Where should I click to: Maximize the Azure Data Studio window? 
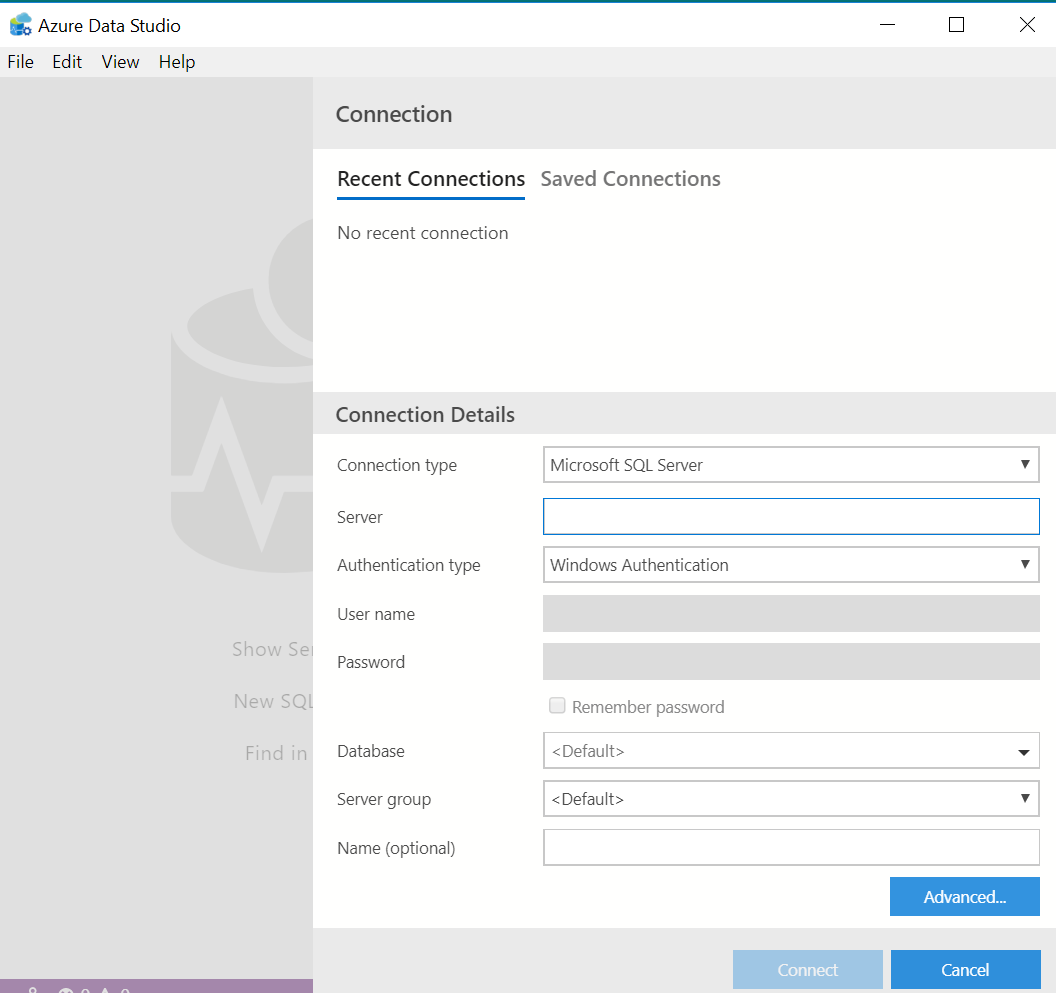956,25
